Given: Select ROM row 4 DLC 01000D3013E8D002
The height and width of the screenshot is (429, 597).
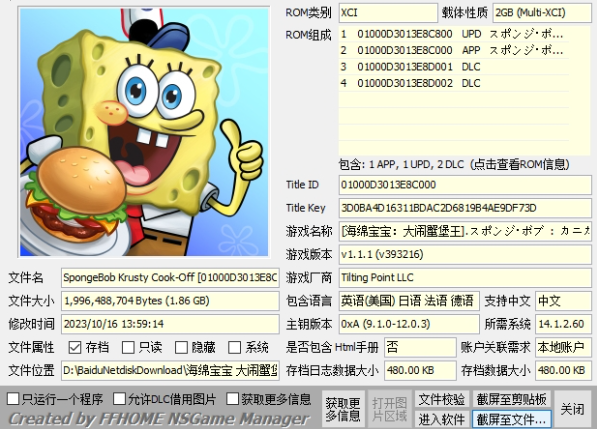Looking at the screenshot, I should pyautogui.click(x=454, y=83).
